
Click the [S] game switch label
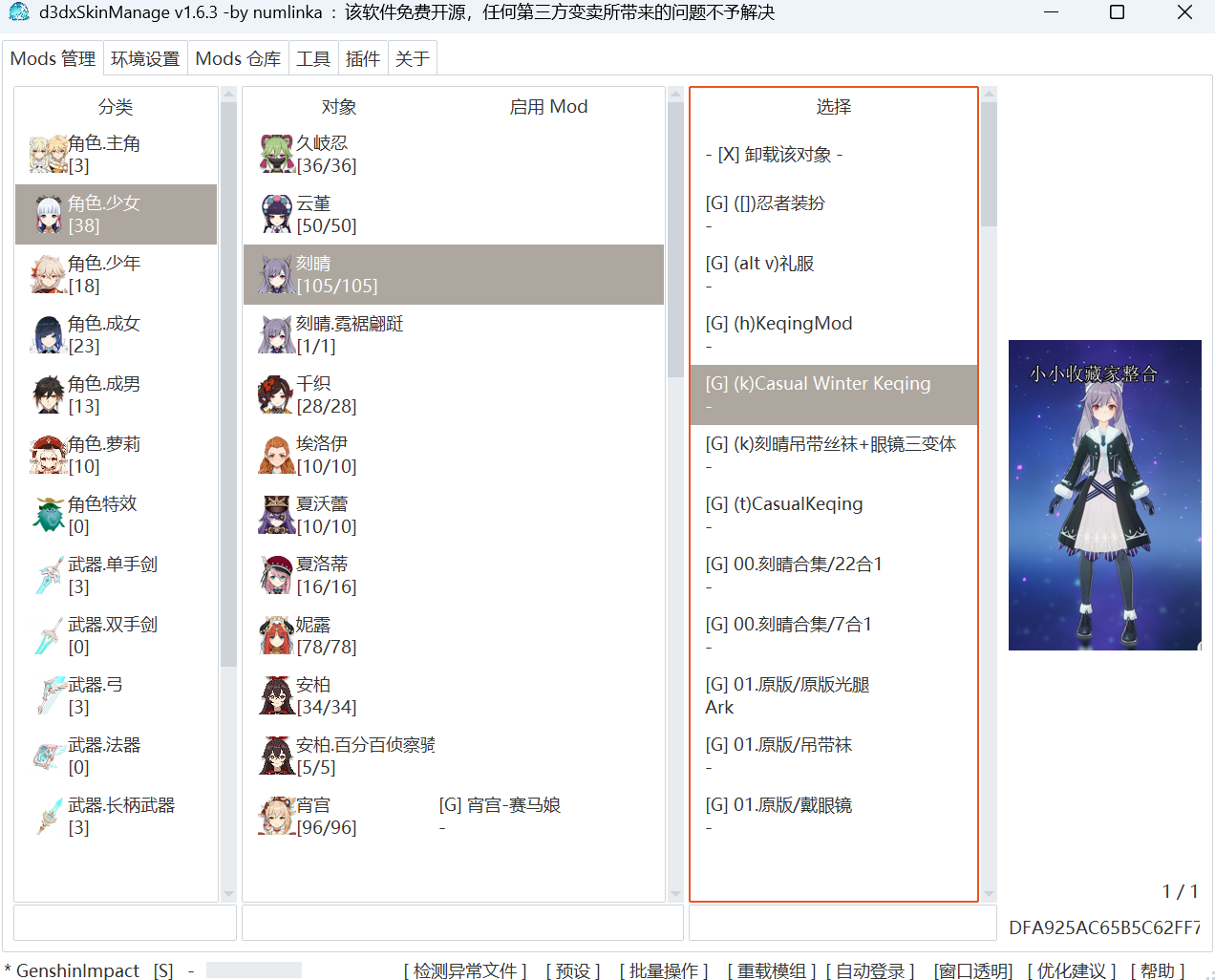click(x=163, y=970)
